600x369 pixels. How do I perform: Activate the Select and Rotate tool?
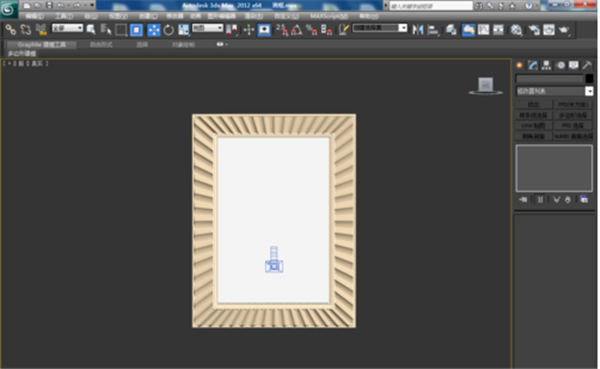click(168, 30)
